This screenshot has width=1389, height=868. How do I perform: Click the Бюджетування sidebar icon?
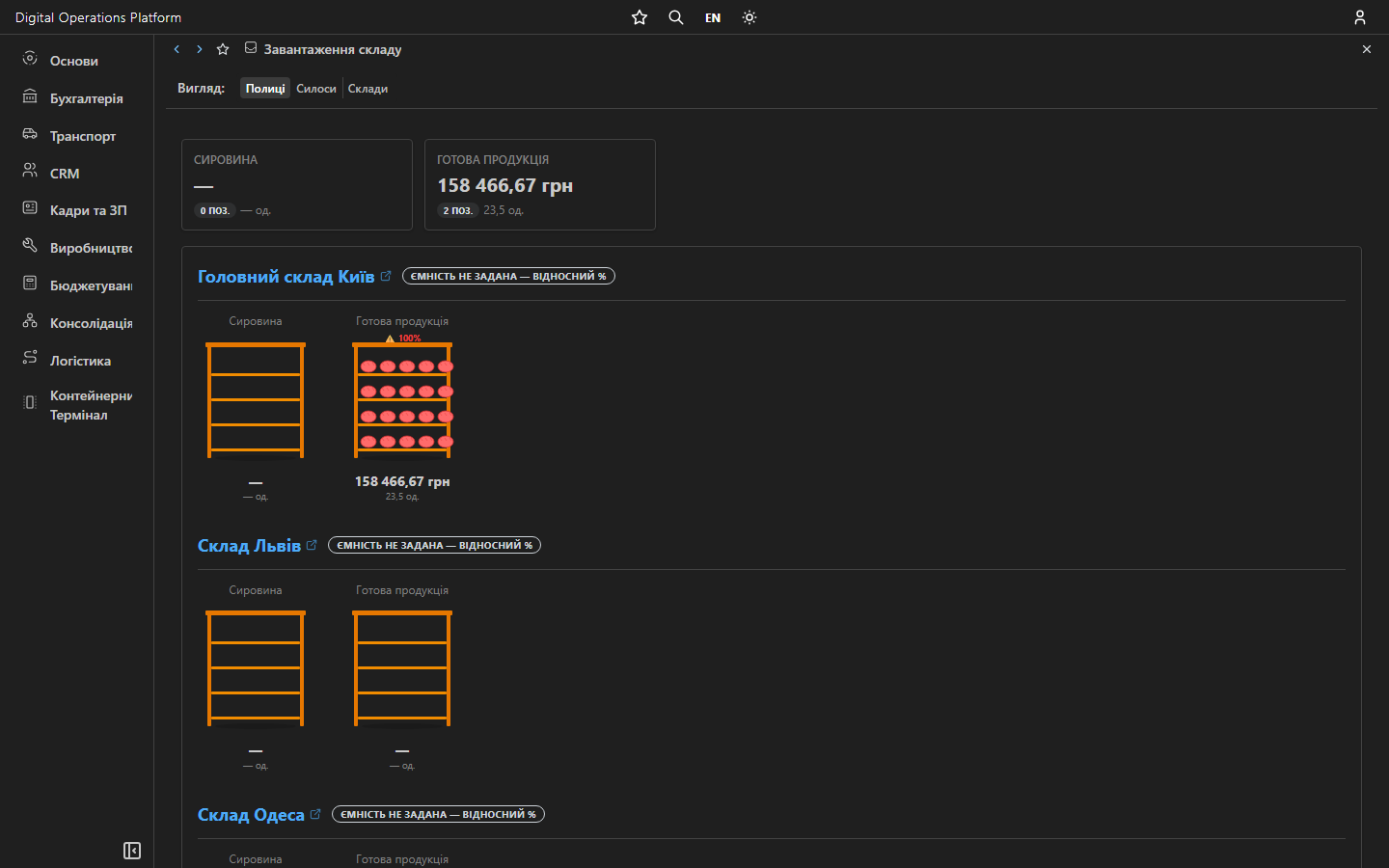coord(30,284)
